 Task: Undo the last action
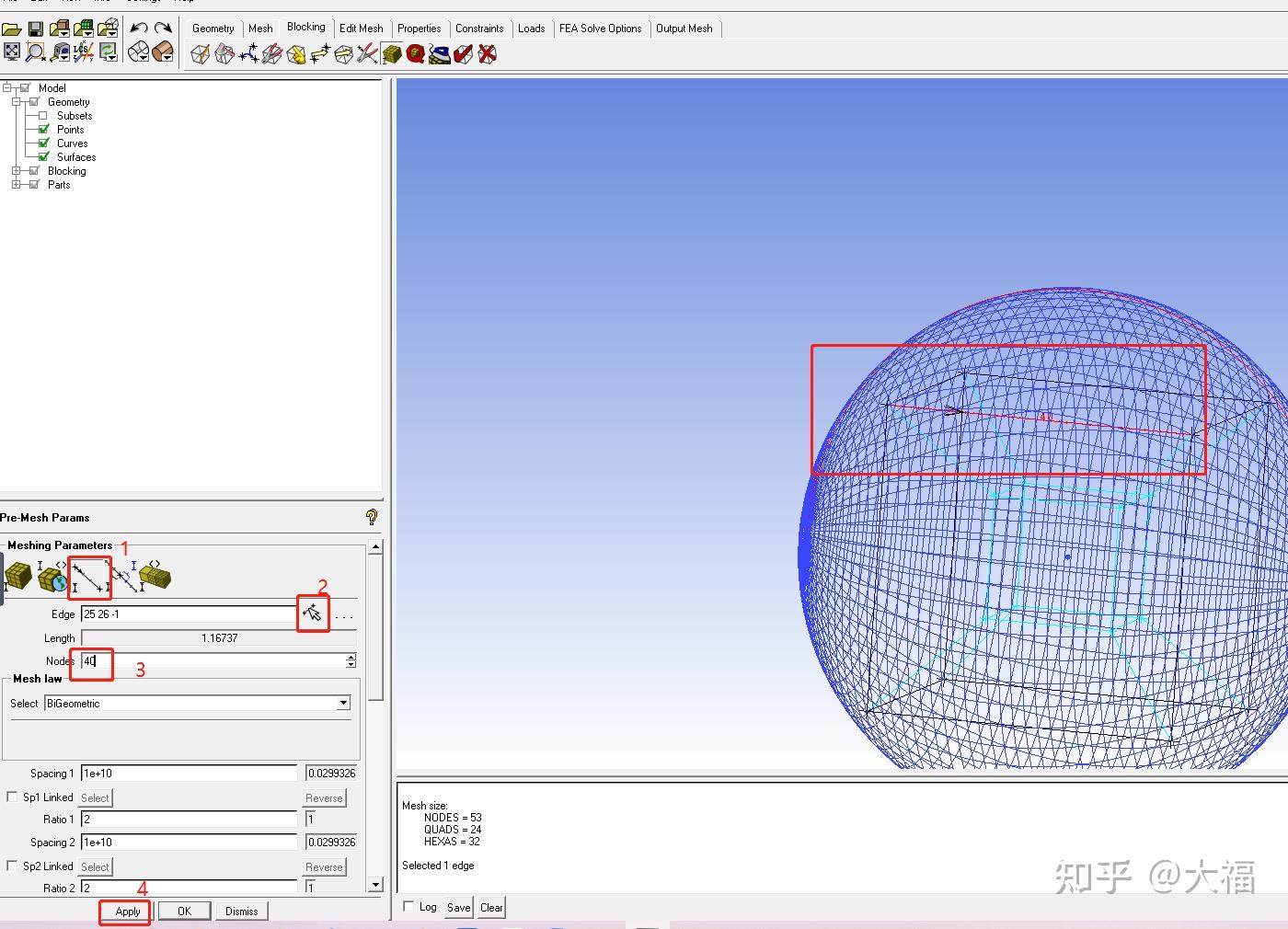click(139, 29)
